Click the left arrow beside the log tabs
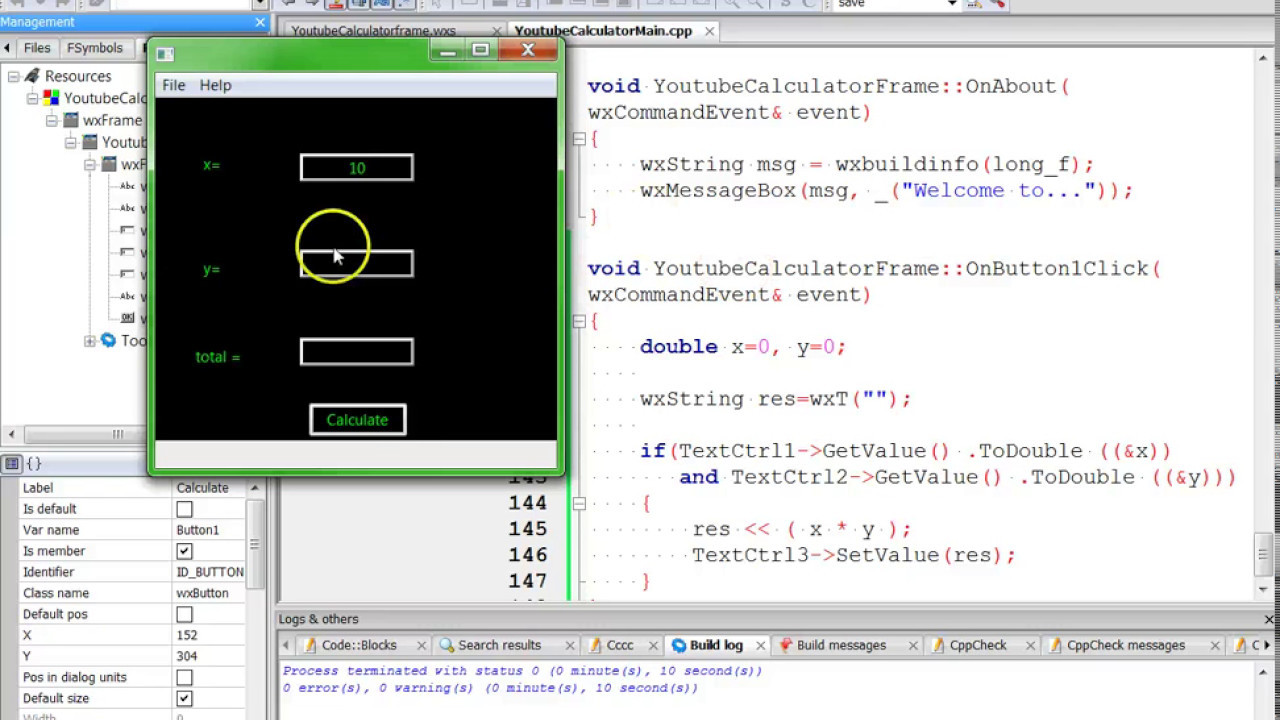This screenshot has height=720, width=1280. [x=286, y=645]
